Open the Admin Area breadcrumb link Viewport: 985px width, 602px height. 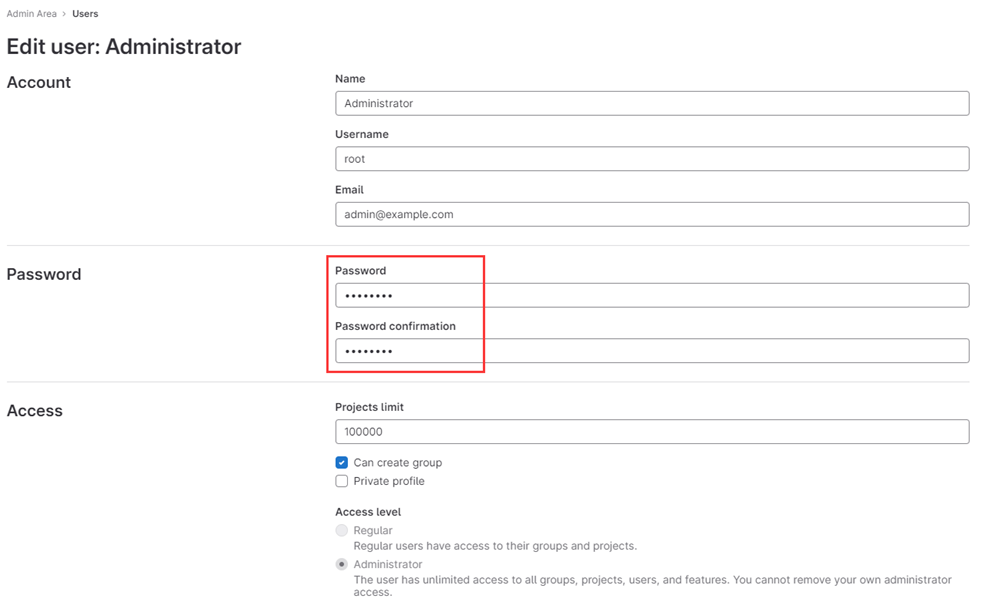(31, 14)
